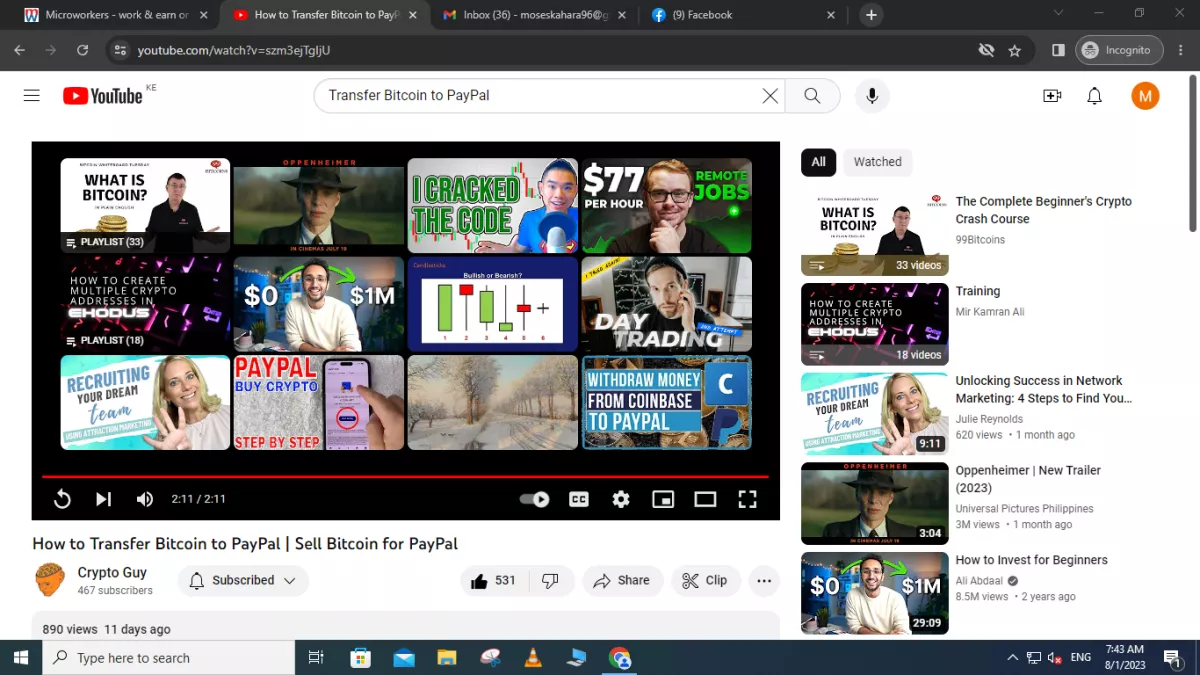Enter full screen mode
Viewport: 1200px width, 675px height.
coord(747,499)
